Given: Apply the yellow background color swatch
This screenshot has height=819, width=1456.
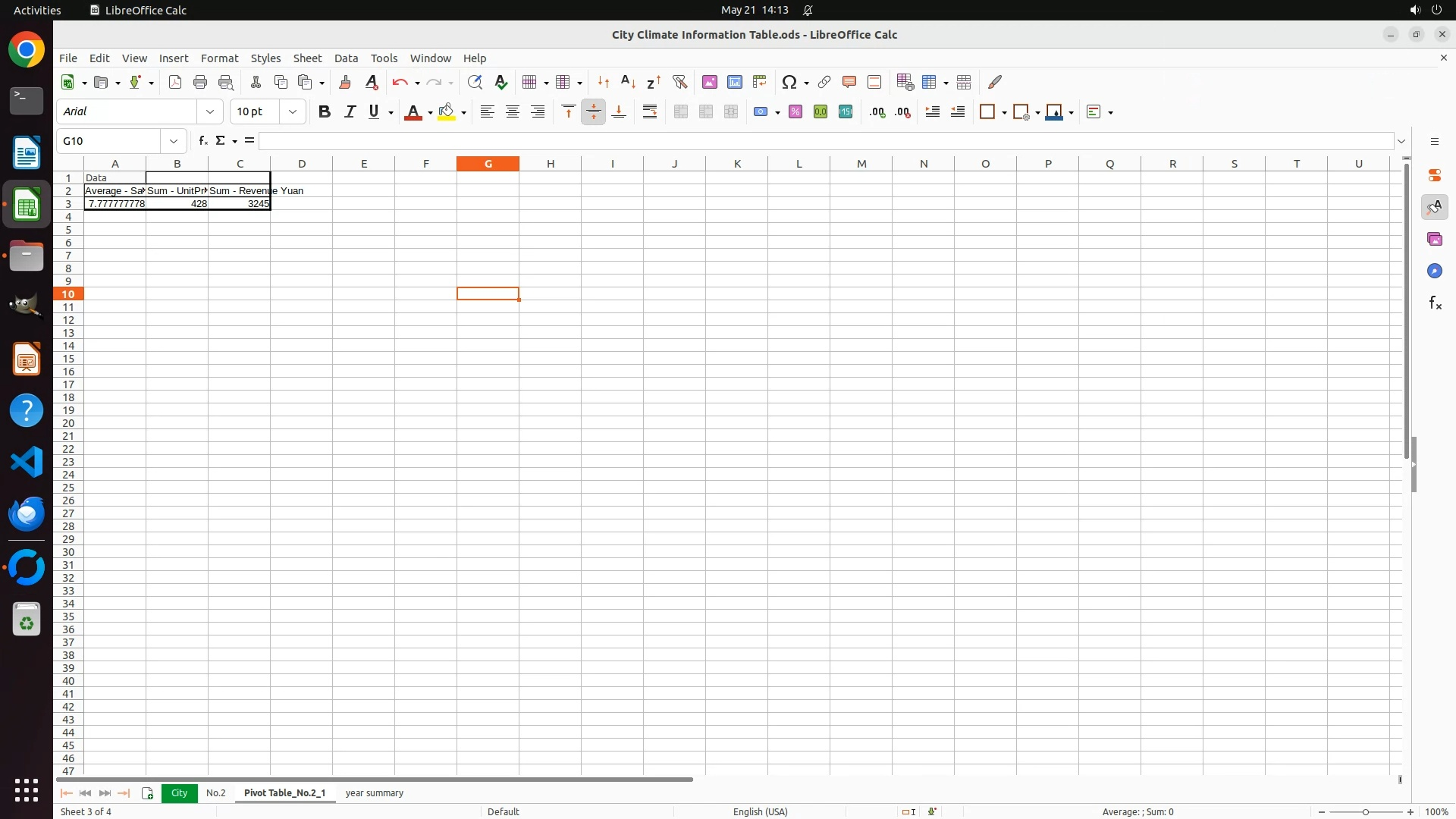Looking at the screenshot, I should tap(447, 112).
